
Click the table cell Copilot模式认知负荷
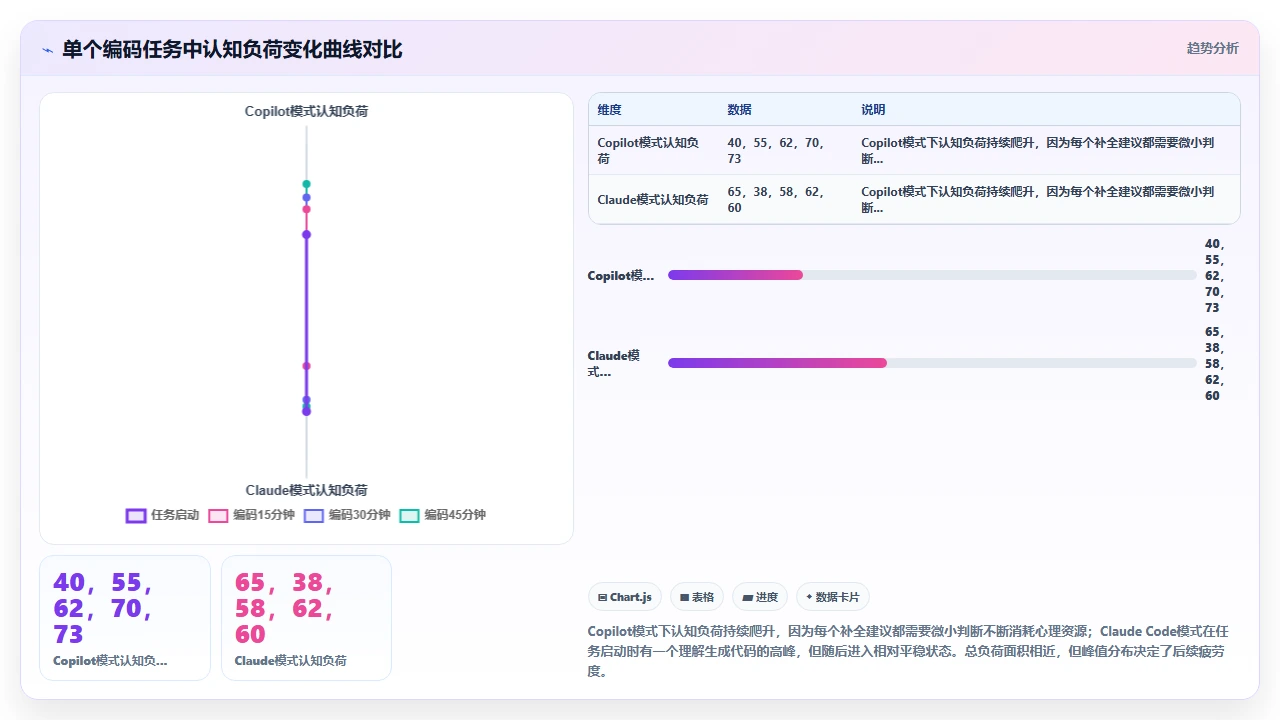pyautogui.click(x=653, y=151)
